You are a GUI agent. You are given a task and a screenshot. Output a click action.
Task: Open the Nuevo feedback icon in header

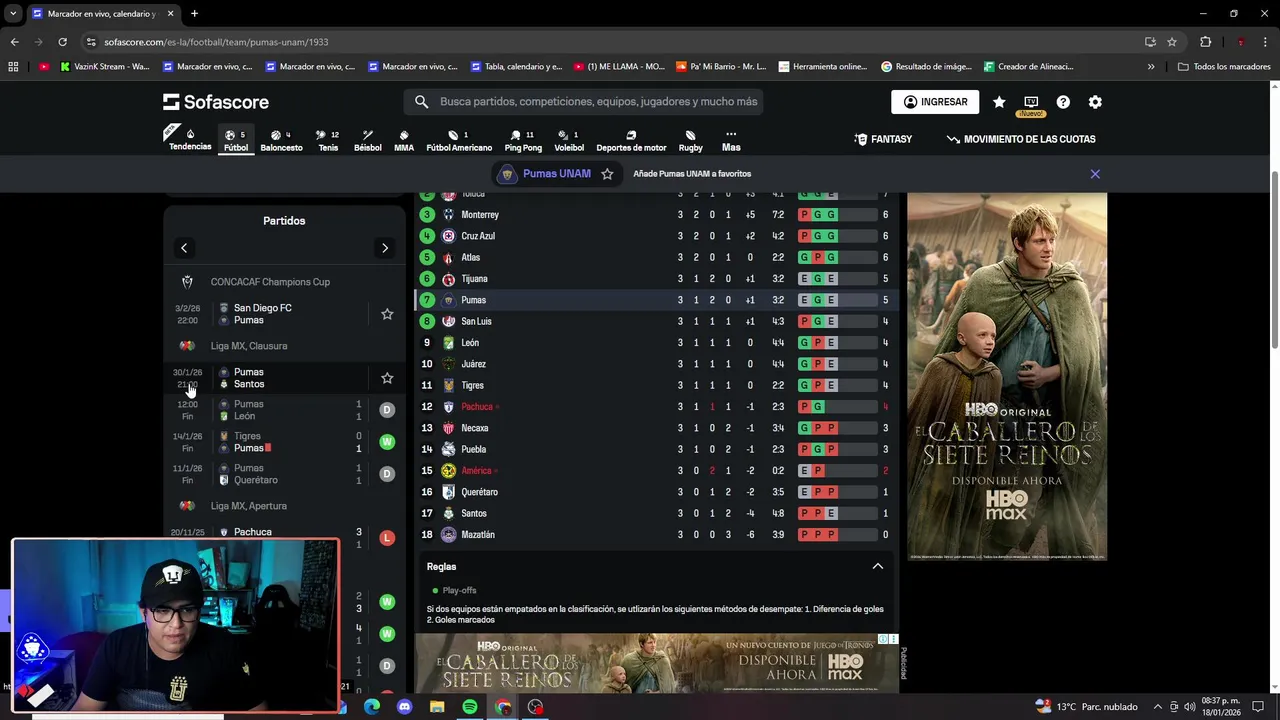point(1031,104)
